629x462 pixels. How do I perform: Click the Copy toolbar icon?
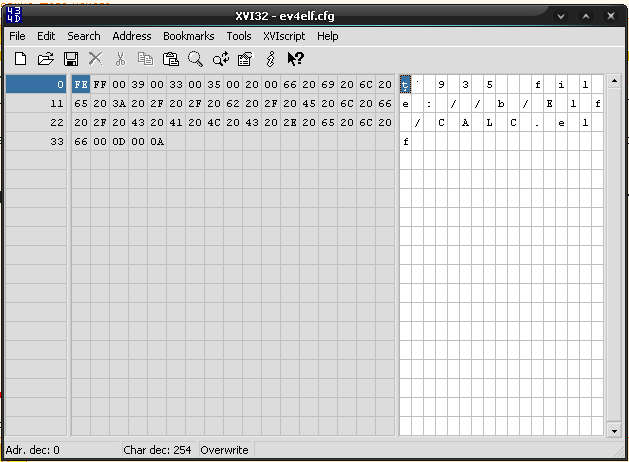145,59
